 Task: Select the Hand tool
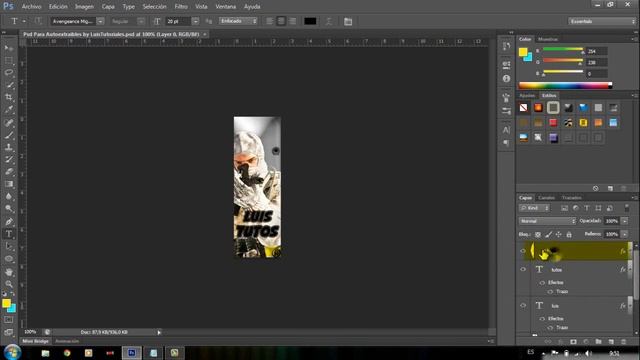(x=9, y=272)
